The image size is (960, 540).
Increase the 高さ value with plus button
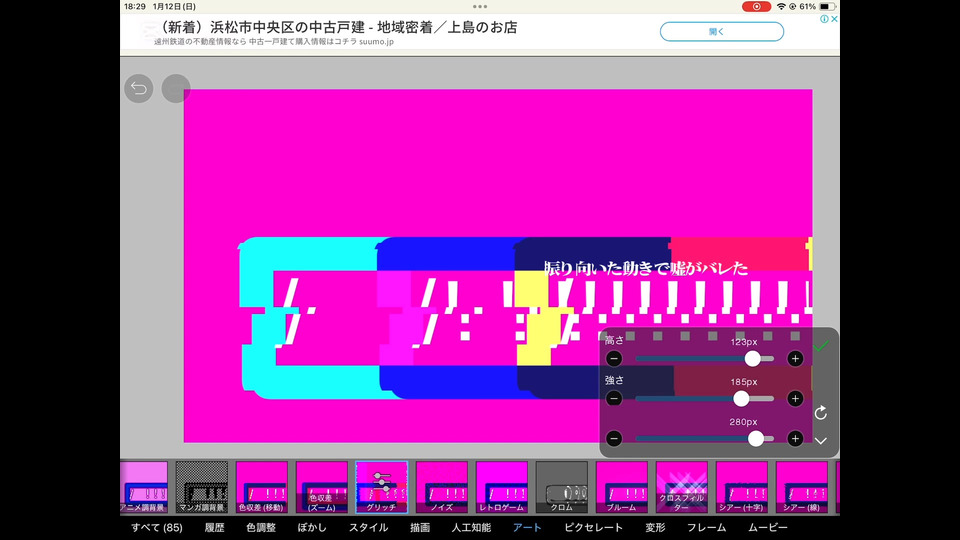coord(795,359)
